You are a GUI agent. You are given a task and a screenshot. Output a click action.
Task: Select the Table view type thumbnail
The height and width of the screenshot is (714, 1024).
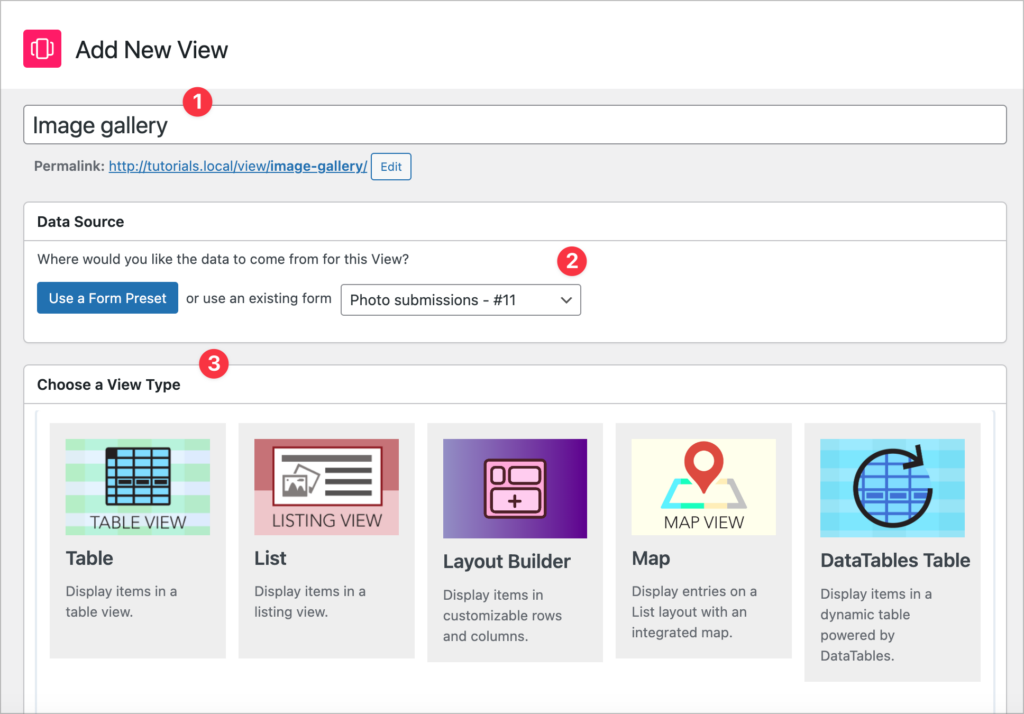pyautogui.click(x=138, y=487)
